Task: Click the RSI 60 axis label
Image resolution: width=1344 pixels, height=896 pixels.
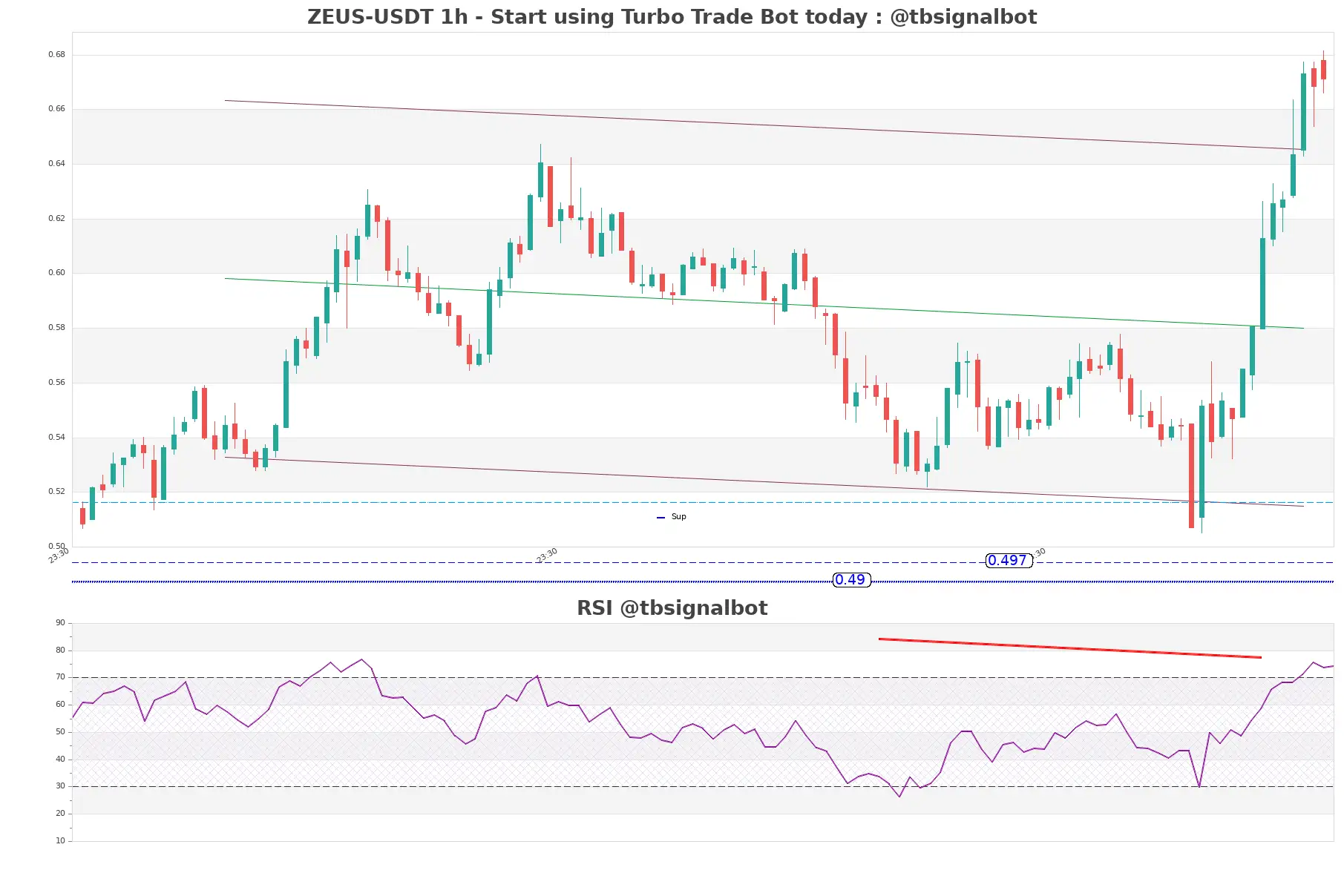Action: (60, 704)
